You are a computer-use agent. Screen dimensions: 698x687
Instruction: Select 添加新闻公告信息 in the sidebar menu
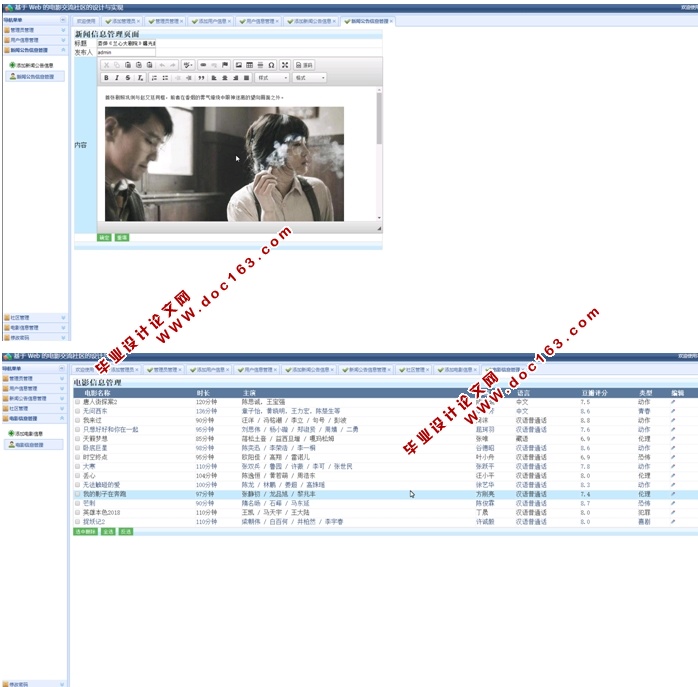tap(32, 65)
